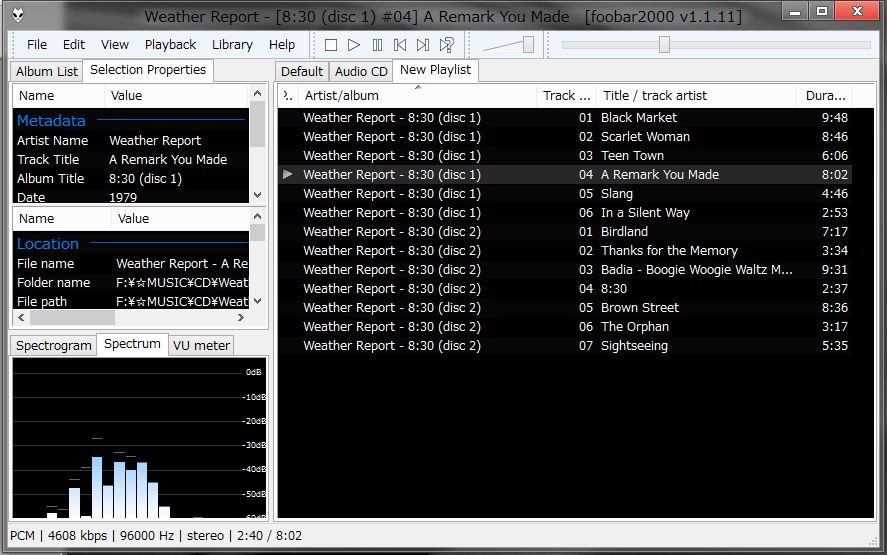
Task: Select the Spectrum visualization tab
Action: click(x=132, y=344)
